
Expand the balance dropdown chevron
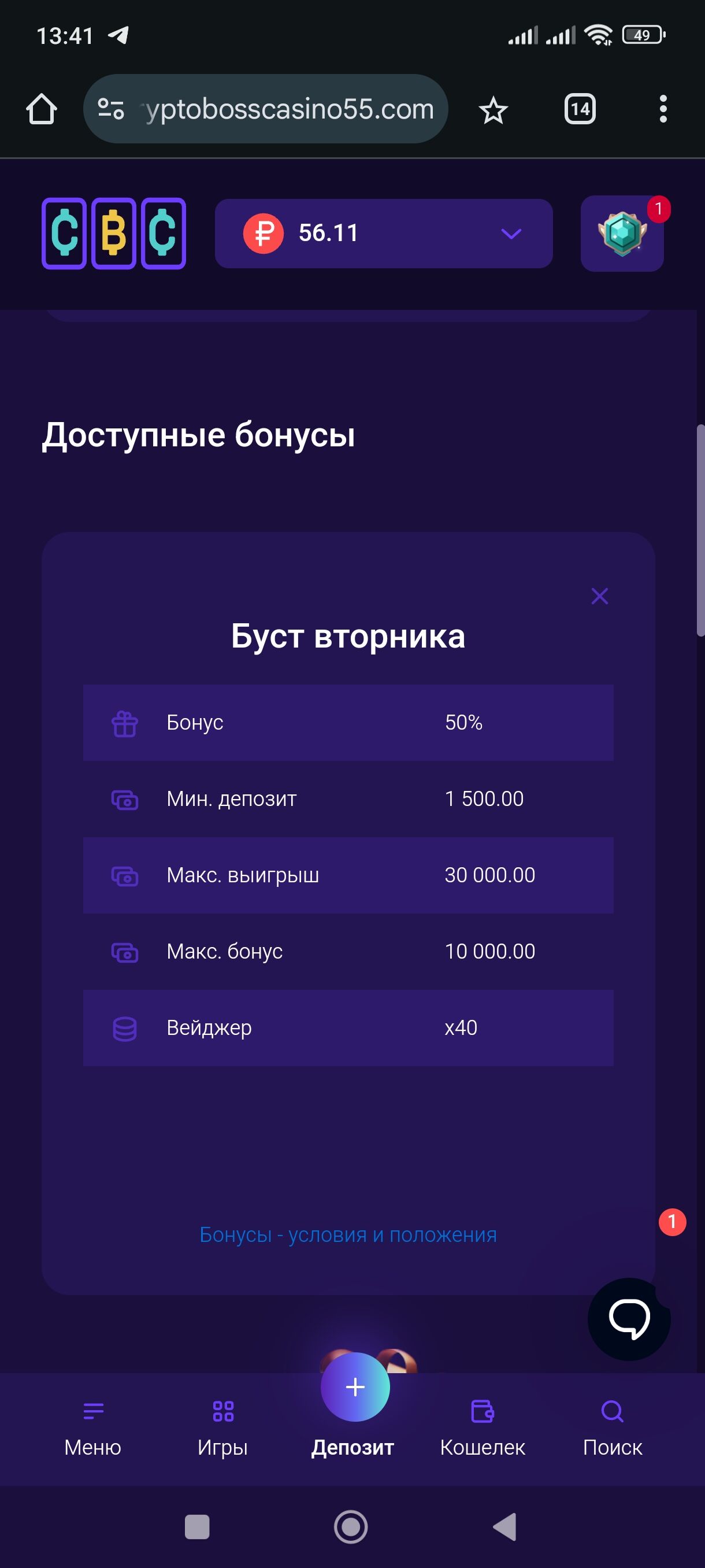click(x=511, y=234)
